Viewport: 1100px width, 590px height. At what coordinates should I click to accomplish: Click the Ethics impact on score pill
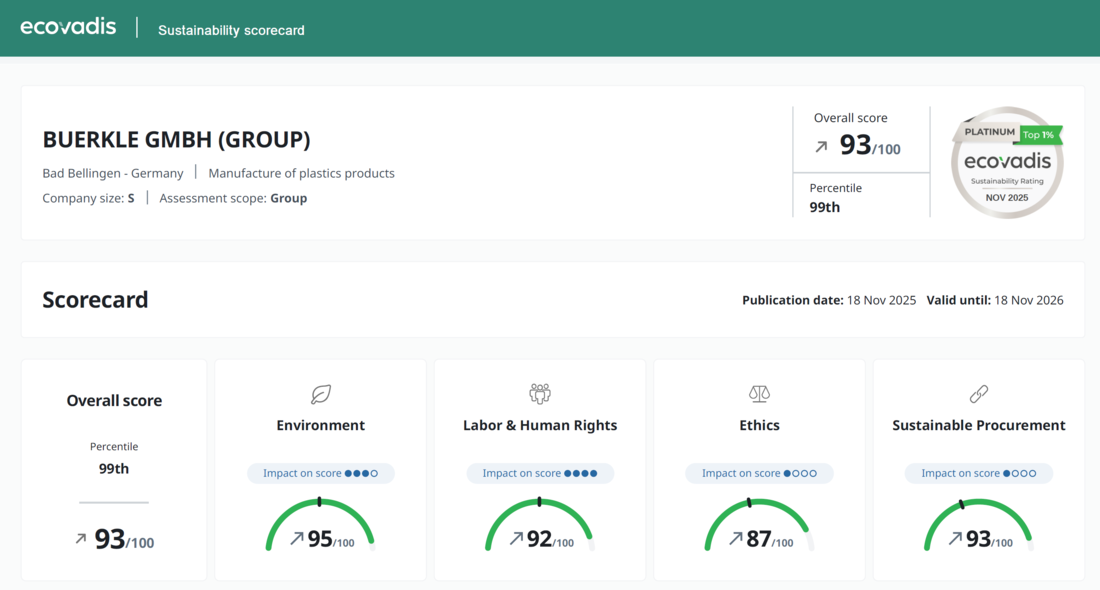point(759,473)
